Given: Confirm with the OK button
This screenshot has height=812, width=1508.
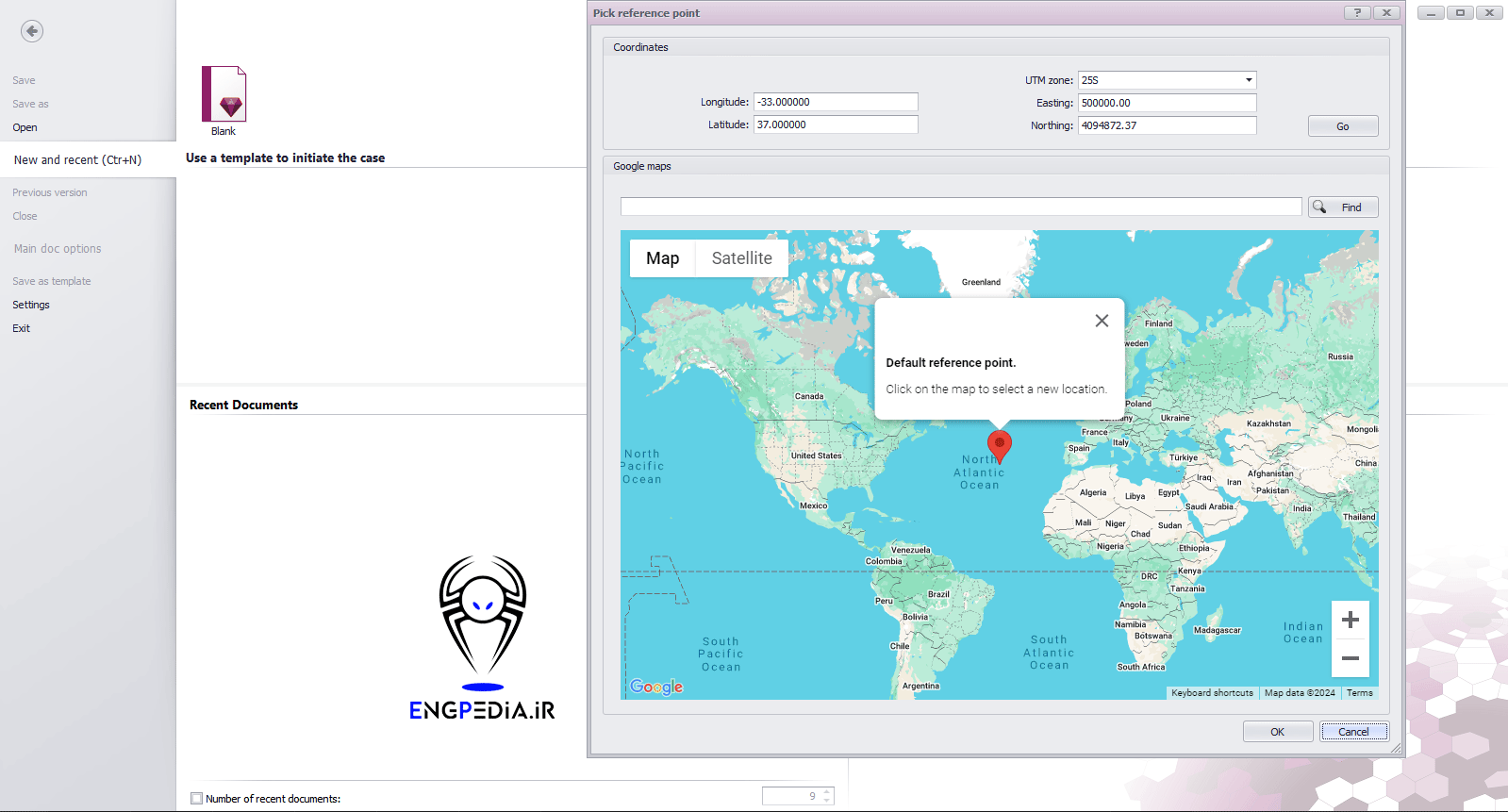Looking at the screenshot, I should (x=1277, y=732).
